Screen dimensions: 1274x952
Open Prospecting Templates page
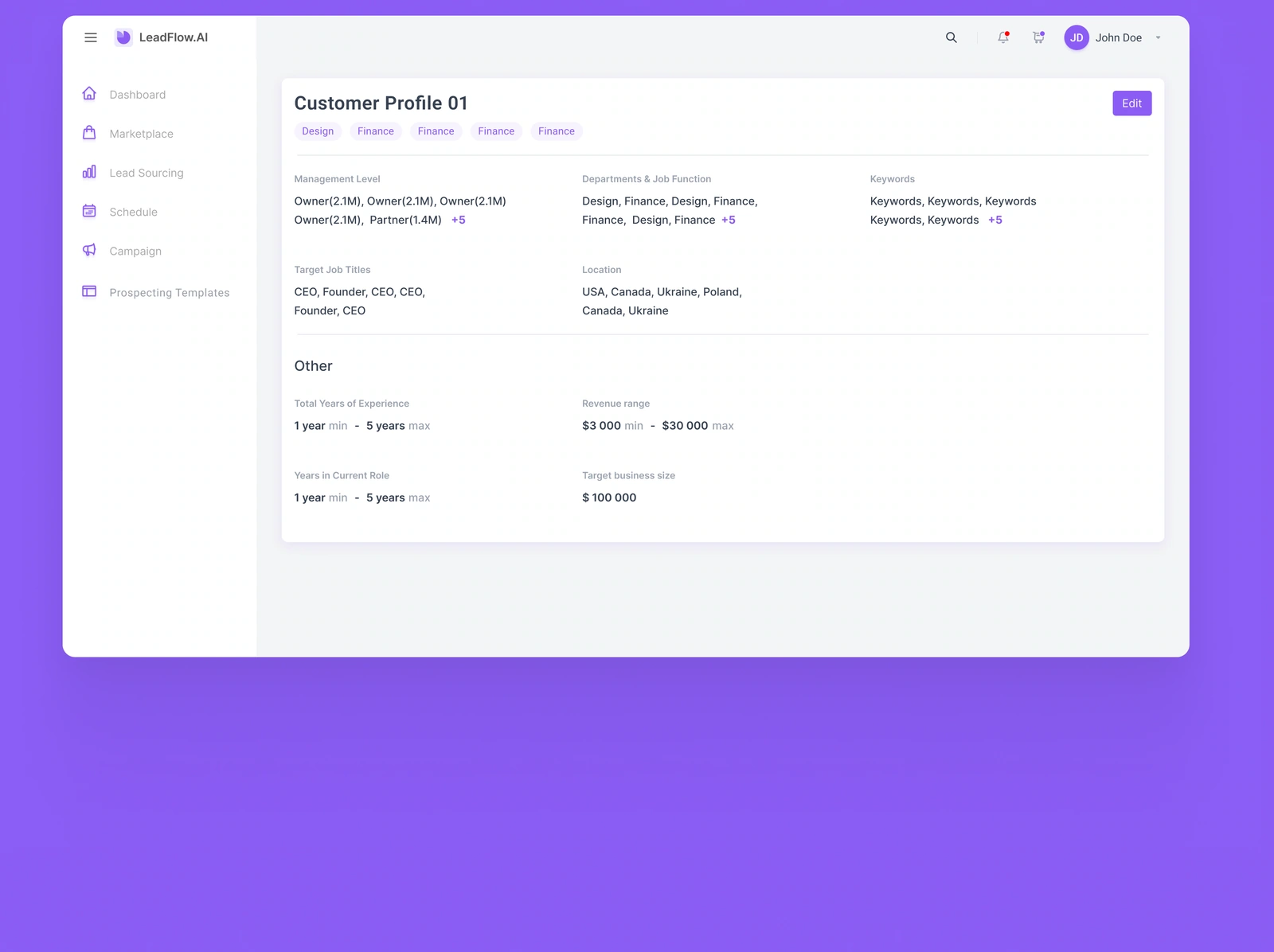click(170, 293)
